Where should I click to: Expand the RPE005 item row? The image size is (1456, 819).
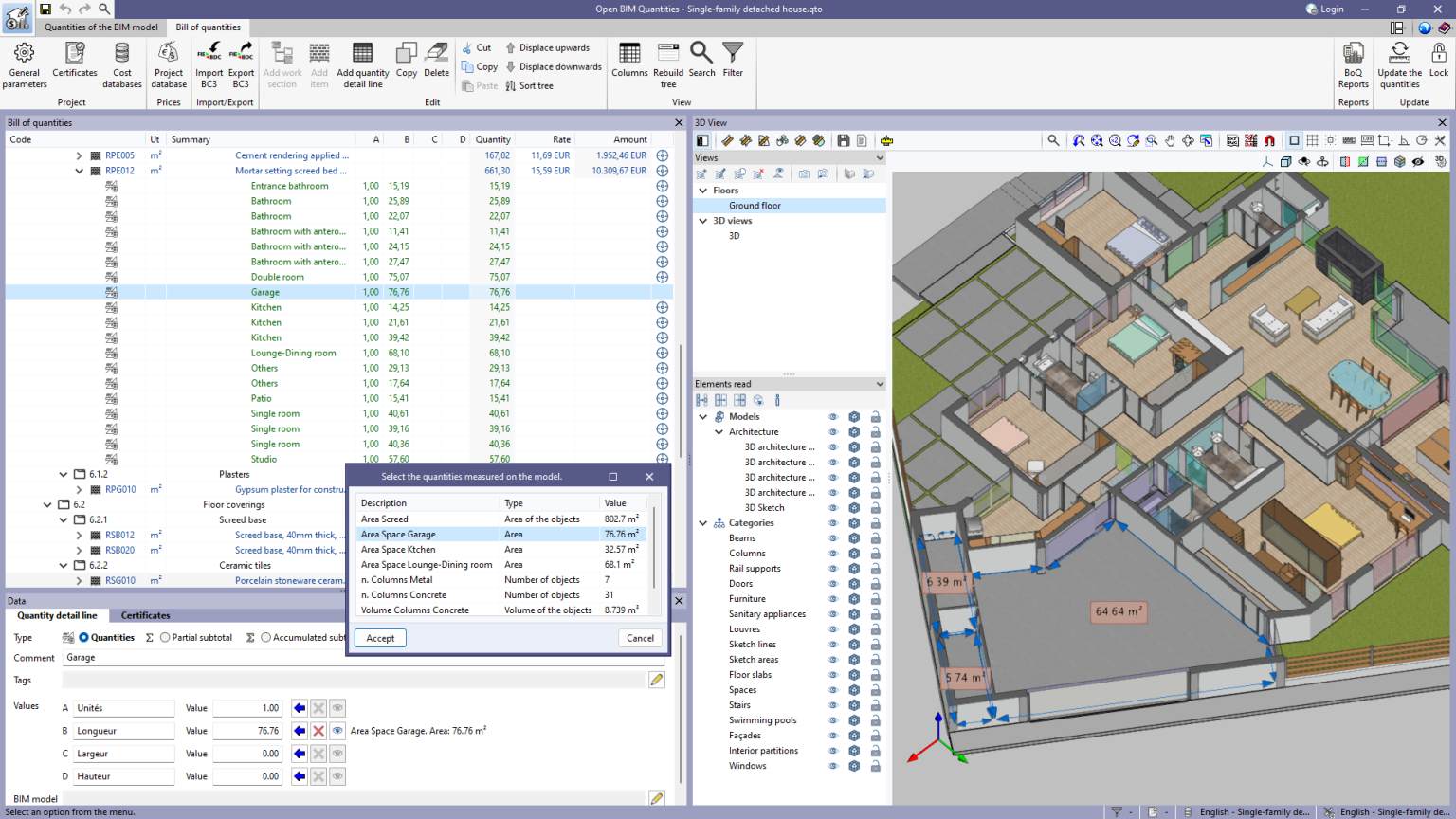(80, 155)
